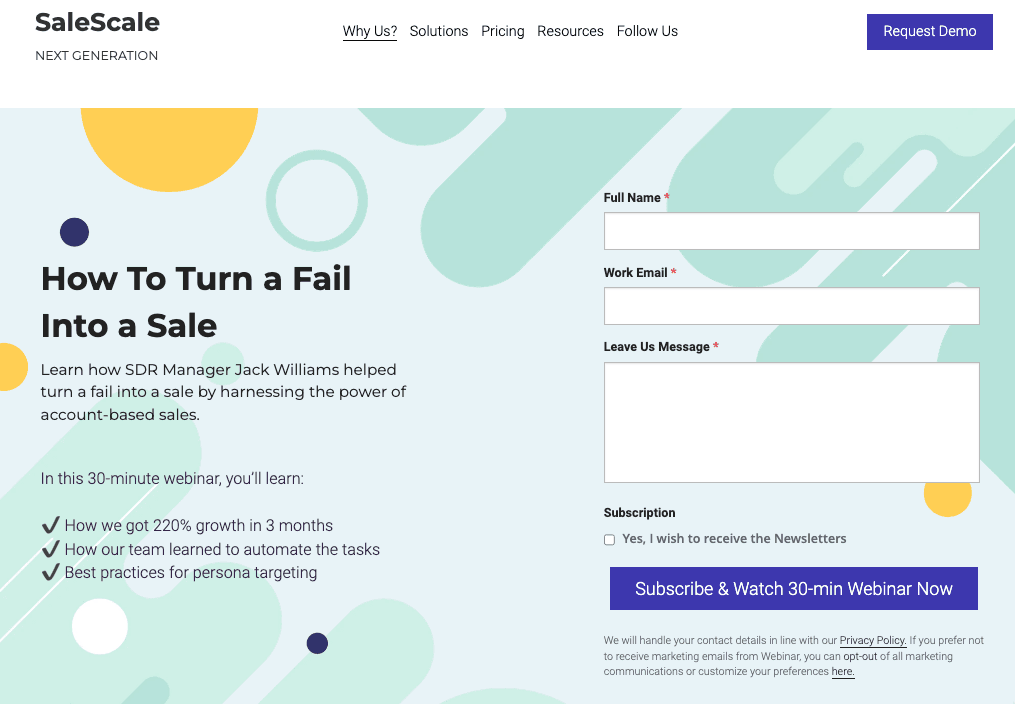
Task: Open the Resources menu item
Action: (x=570, y=31)
